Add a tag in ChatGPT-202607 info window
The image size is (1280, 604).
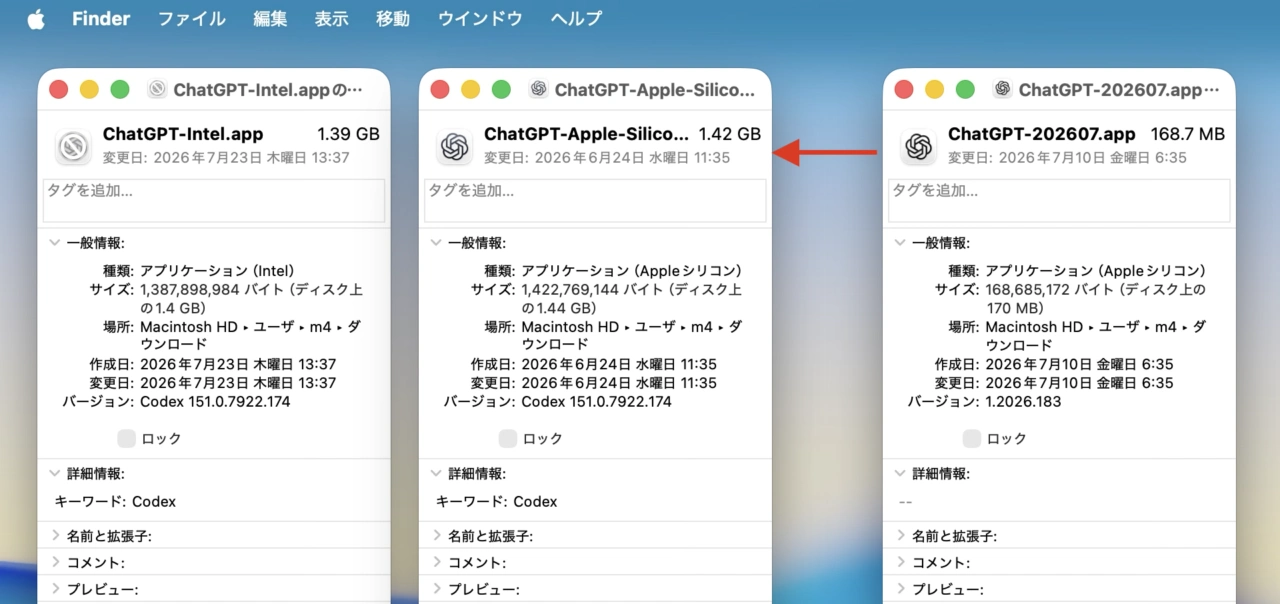(x=1059, y=201)
